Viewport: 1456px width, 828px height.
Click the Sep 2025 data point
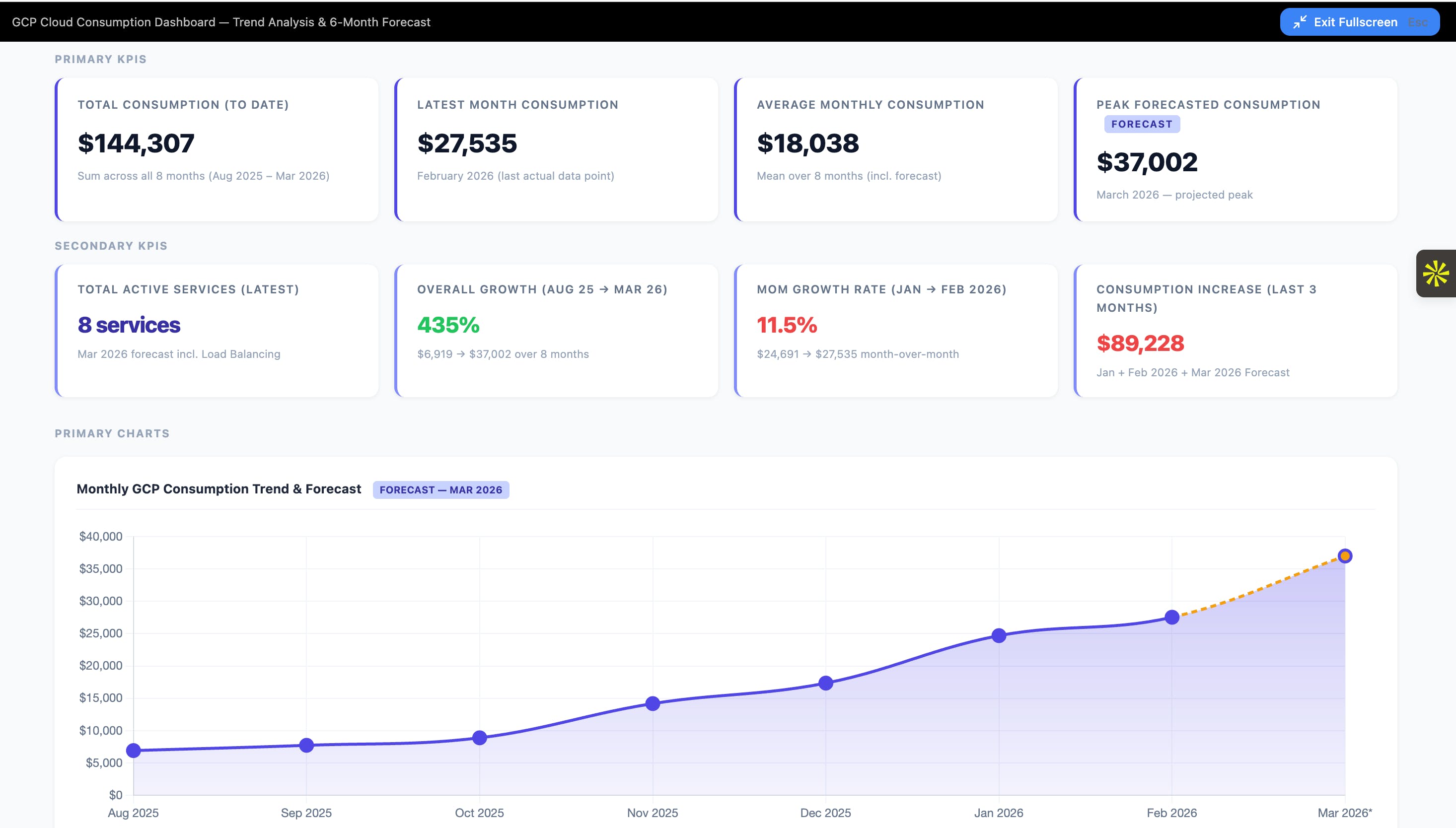(306, 745)
